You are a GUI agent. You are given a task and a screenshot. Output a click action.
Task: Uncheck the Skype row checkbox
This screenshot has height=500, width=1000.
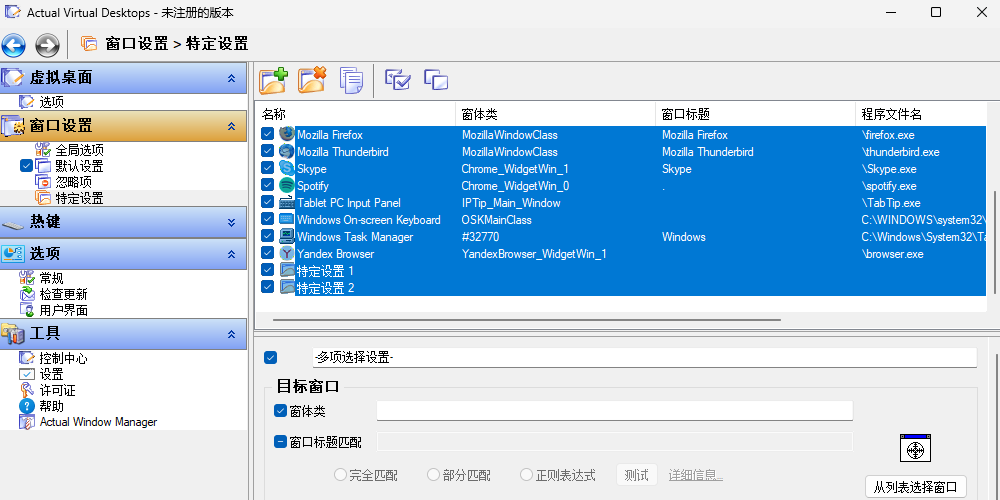pyautogui.click(x=267, y=168)
